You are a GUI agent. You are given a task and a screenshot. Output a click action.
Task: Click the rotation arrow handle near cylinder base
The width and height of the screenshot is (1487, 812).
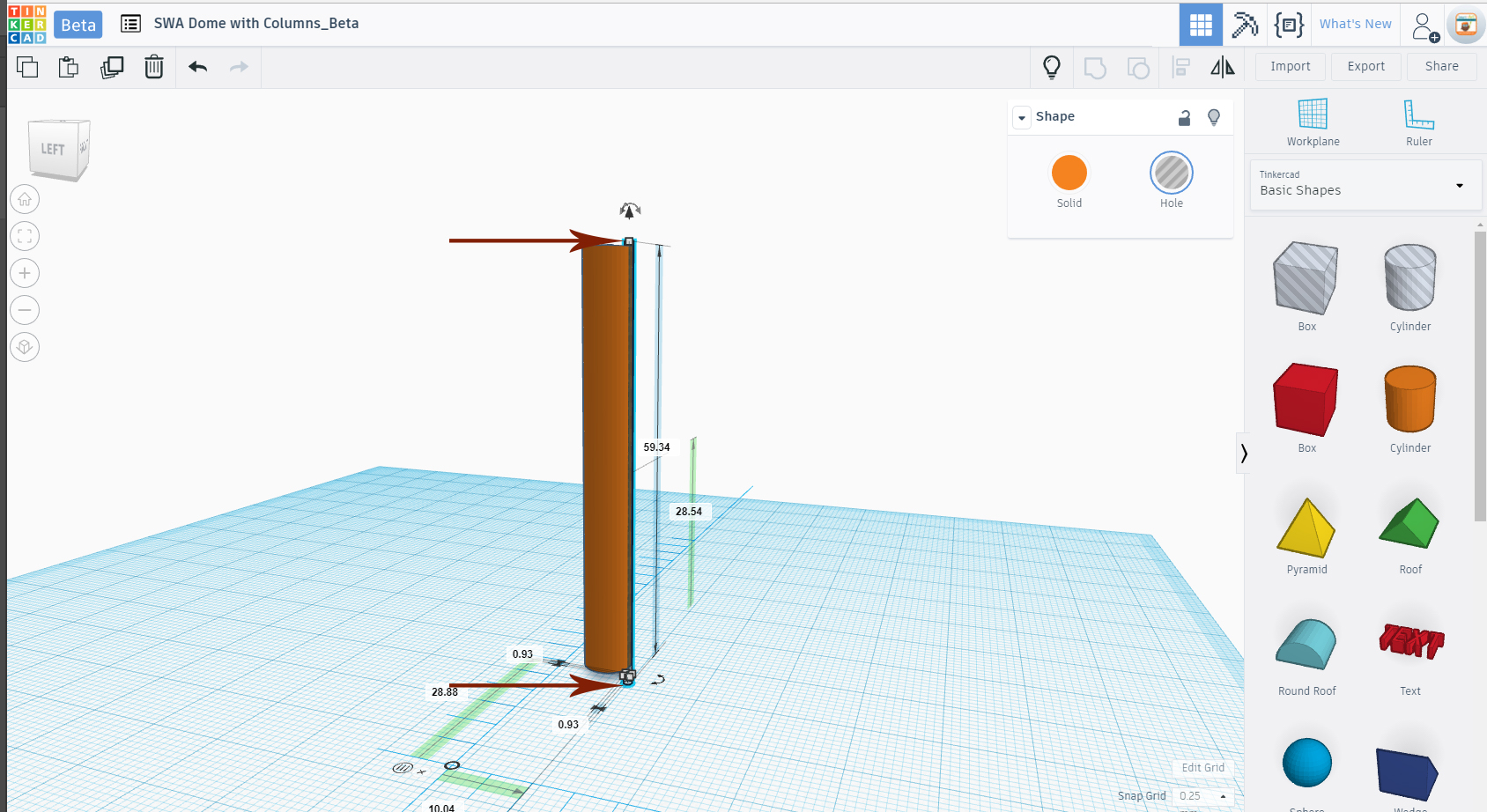pos(658,679)
